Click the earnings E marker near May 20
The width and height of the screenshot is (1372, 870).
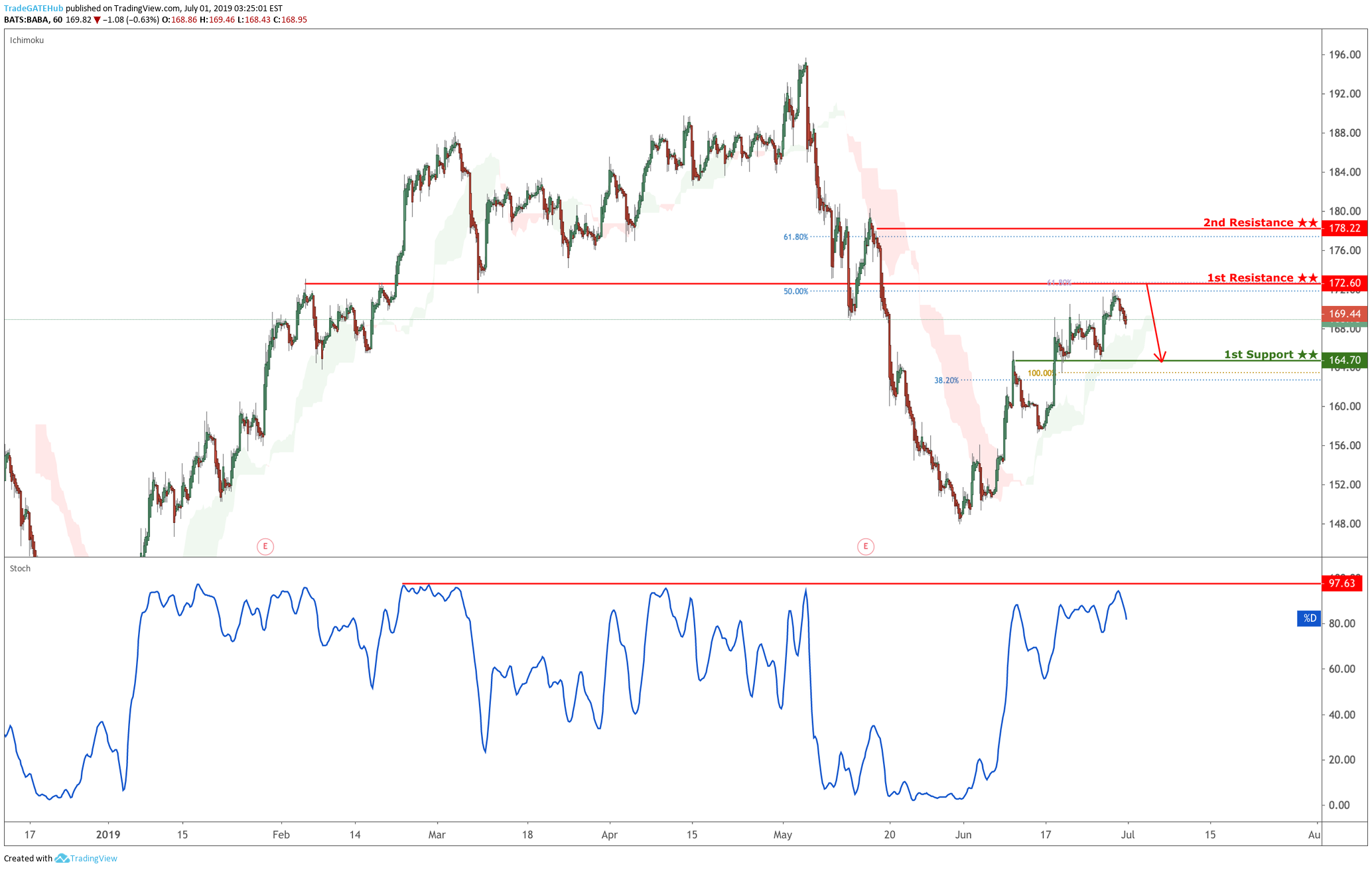[865, 547]
